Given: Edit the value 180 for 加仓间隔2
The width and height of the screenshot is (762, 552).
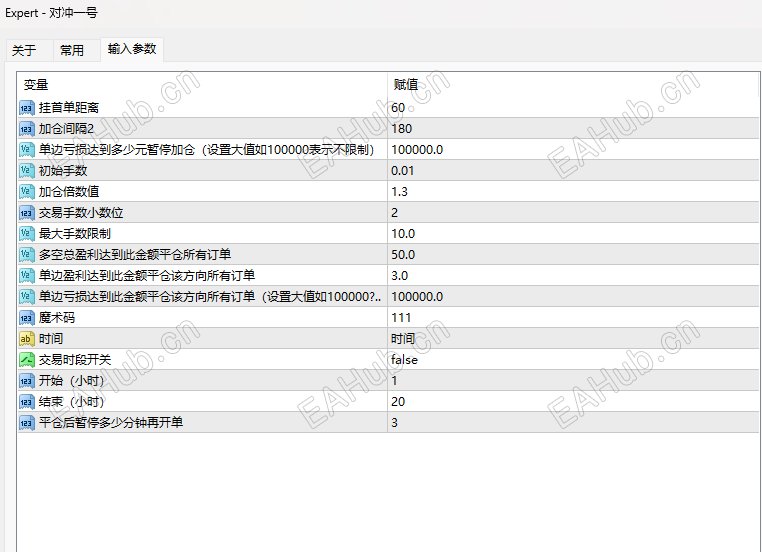Looking at the screenshot, I should (x=573, y=129).
